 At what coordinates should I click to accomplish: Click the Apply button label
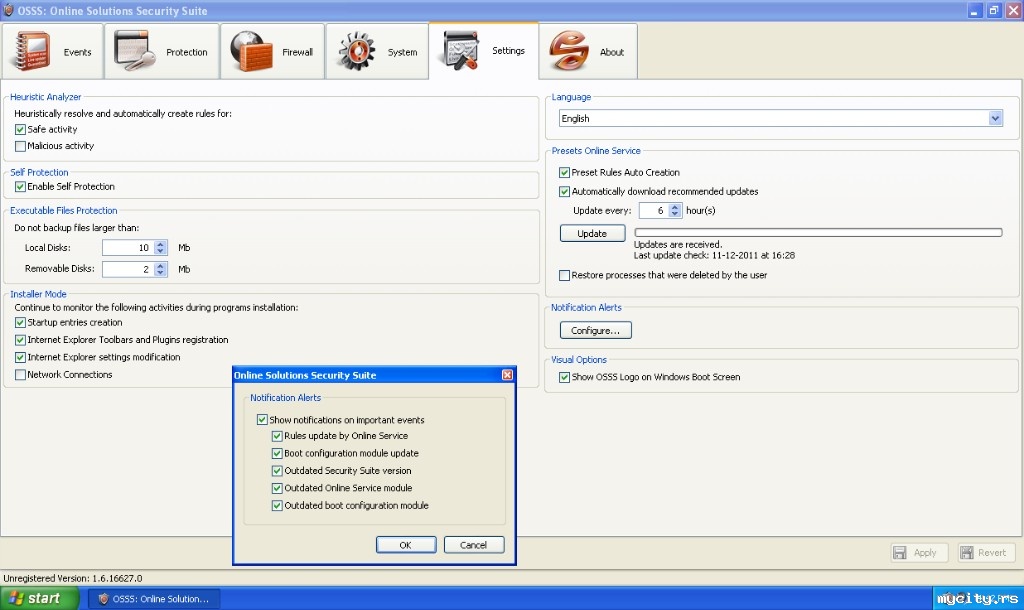click(x=925, y=553)
